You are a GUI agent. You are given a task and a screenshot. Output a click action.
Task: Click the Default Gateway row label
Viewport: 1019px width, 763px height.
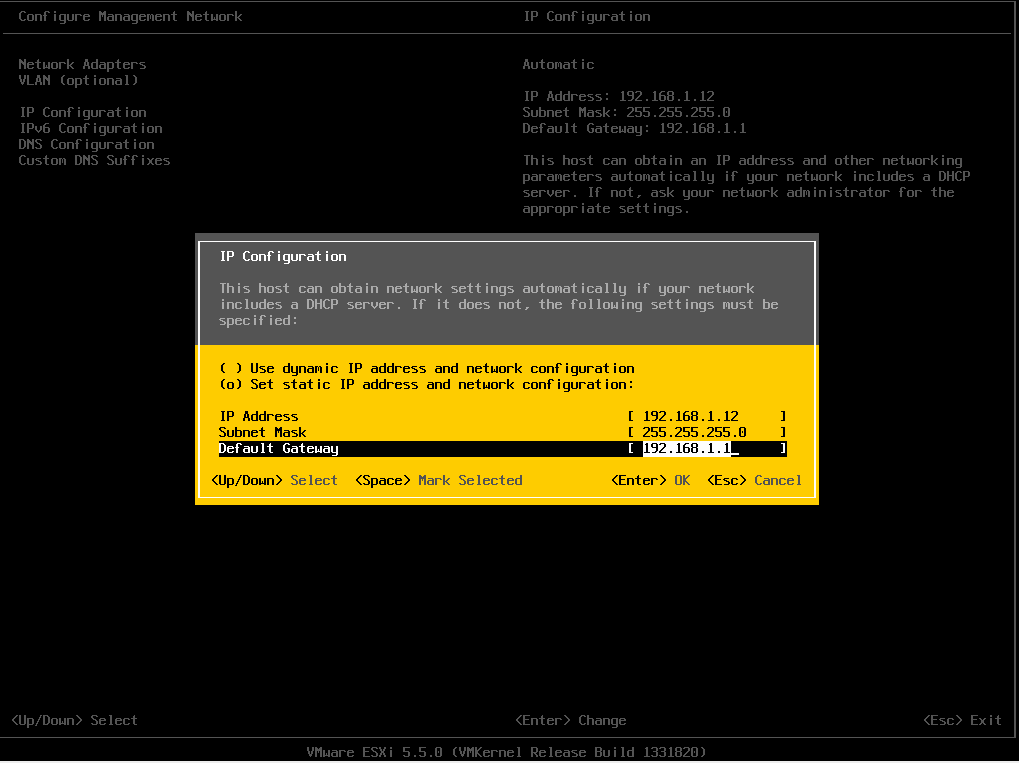coord(278,448)
